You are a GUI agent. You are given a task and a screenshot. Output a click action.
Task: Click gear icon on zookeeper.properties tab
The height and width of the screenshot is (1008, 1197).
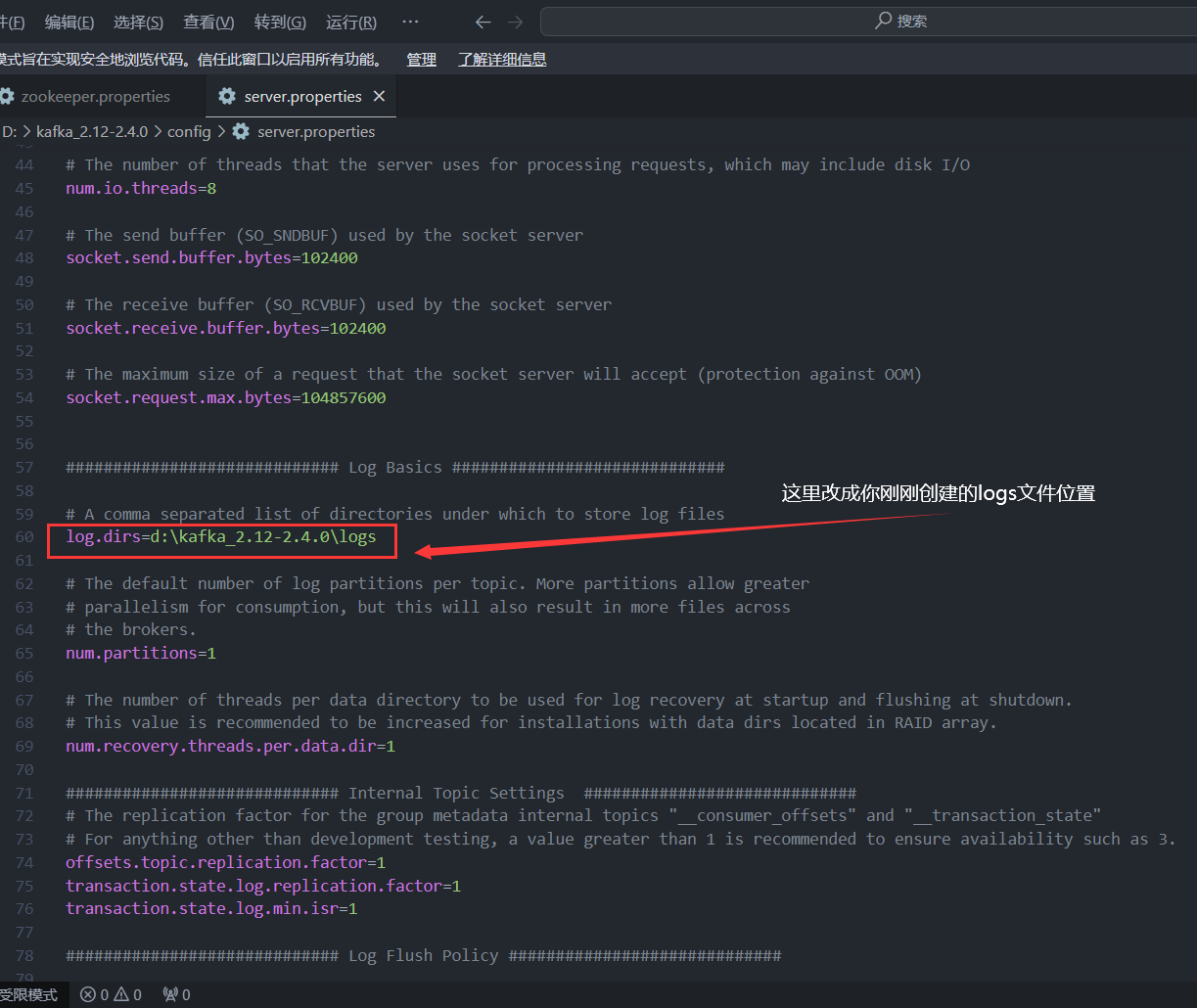[x=7, y=97]
